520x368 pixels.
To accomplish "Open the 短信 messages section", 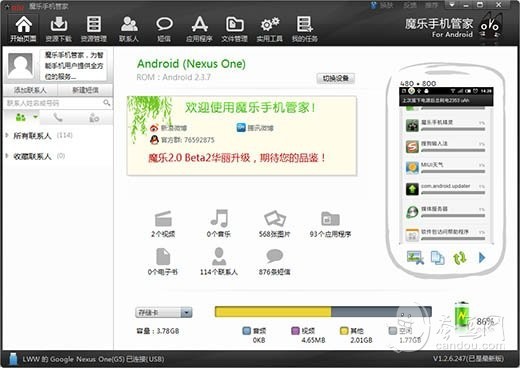I will [x=164, y=29].
